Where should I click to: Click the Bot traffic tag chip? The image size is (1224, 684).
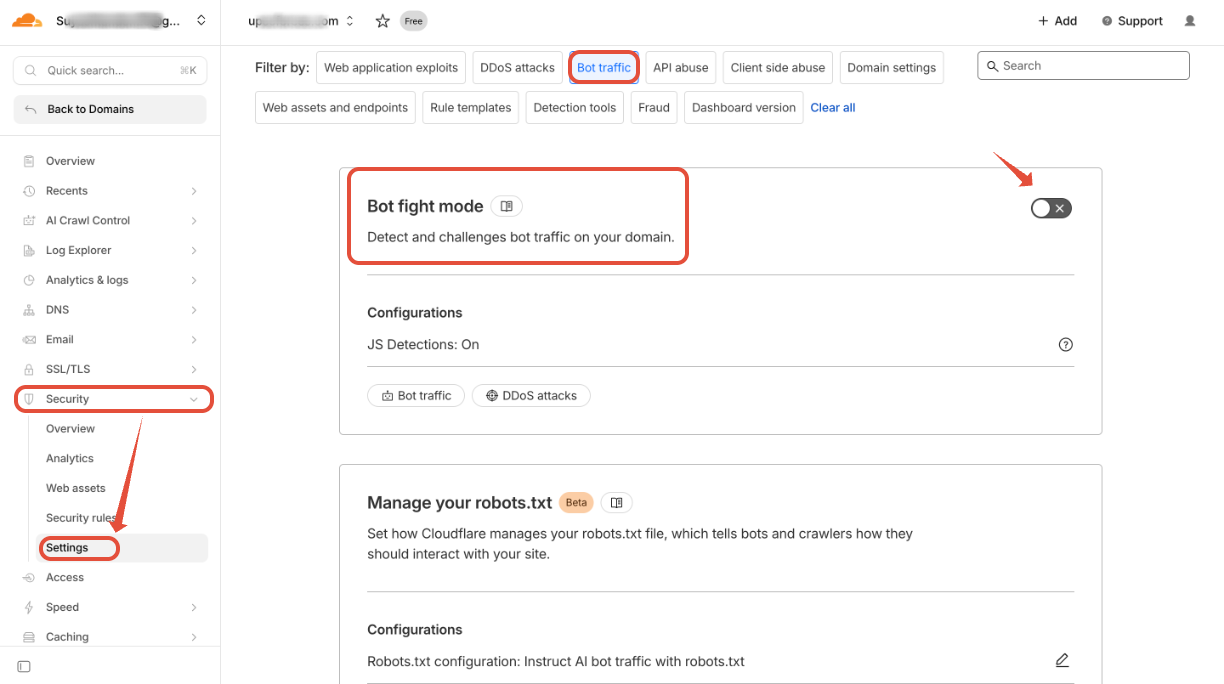(x=416, y=396)
